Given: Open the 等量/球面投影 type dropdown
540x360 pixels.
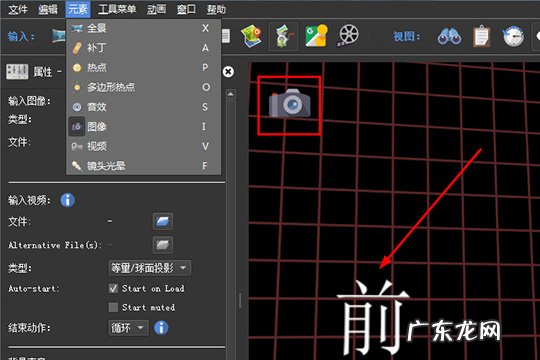Looking at the screenshot, I should coord(150,268).
